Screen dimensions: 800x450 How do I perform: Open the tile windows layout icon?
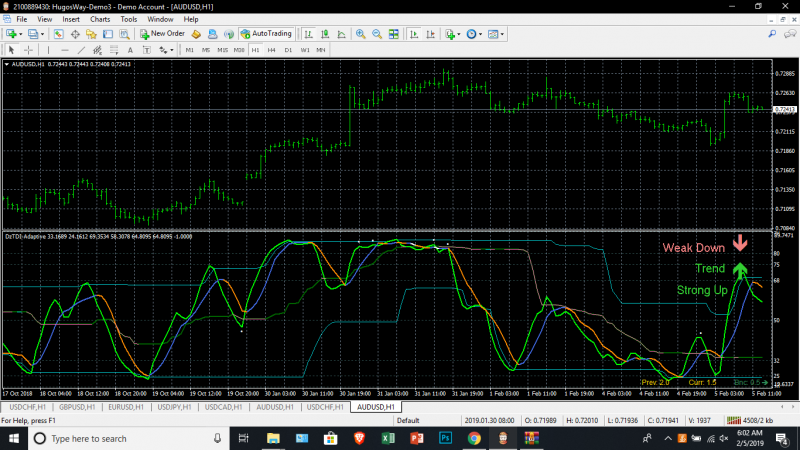click(394, 34)
